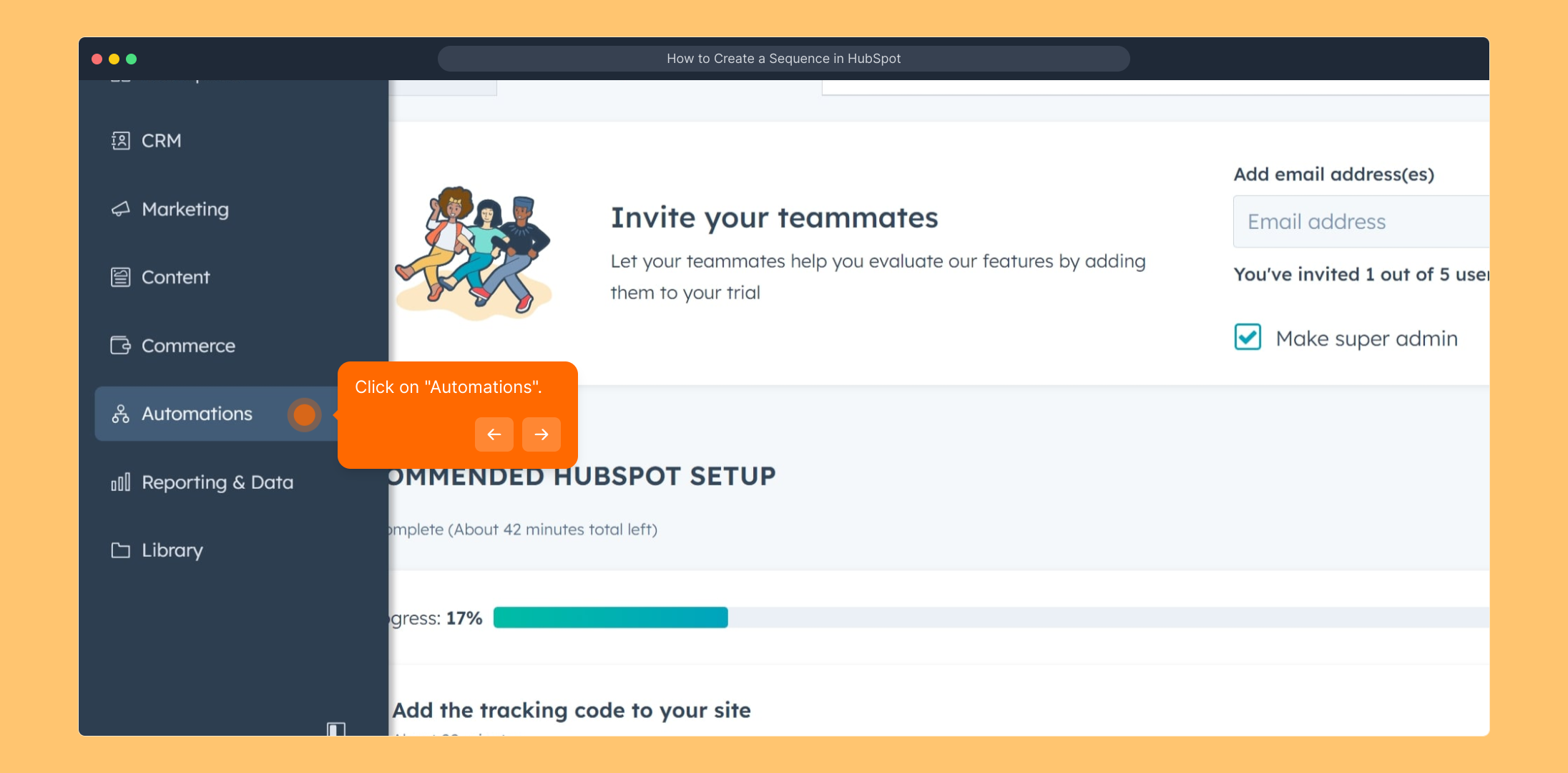Click the Email address input field

pos(1359,222)
